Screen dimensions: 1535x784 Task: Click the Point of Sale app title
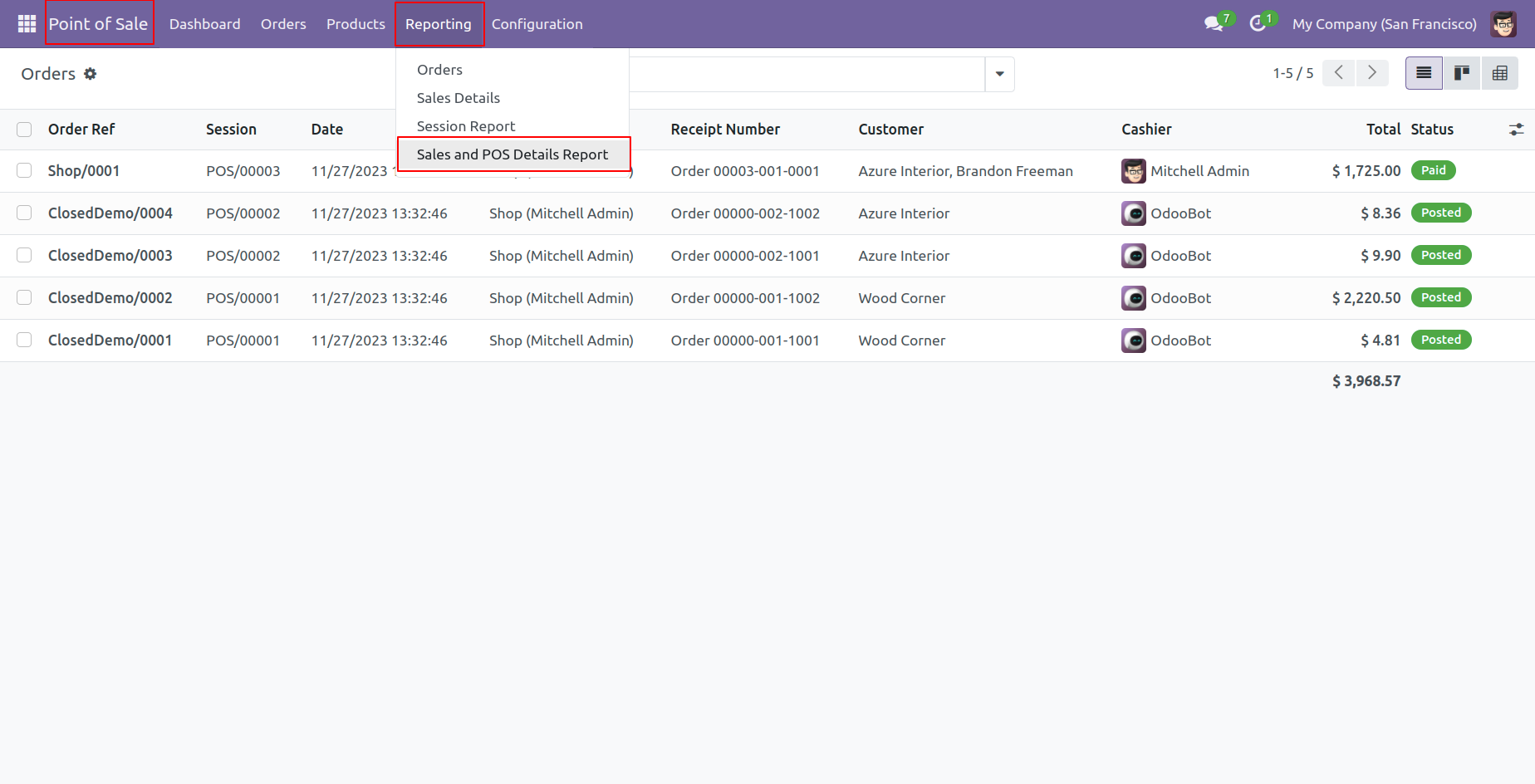click(x=98, y=24)
